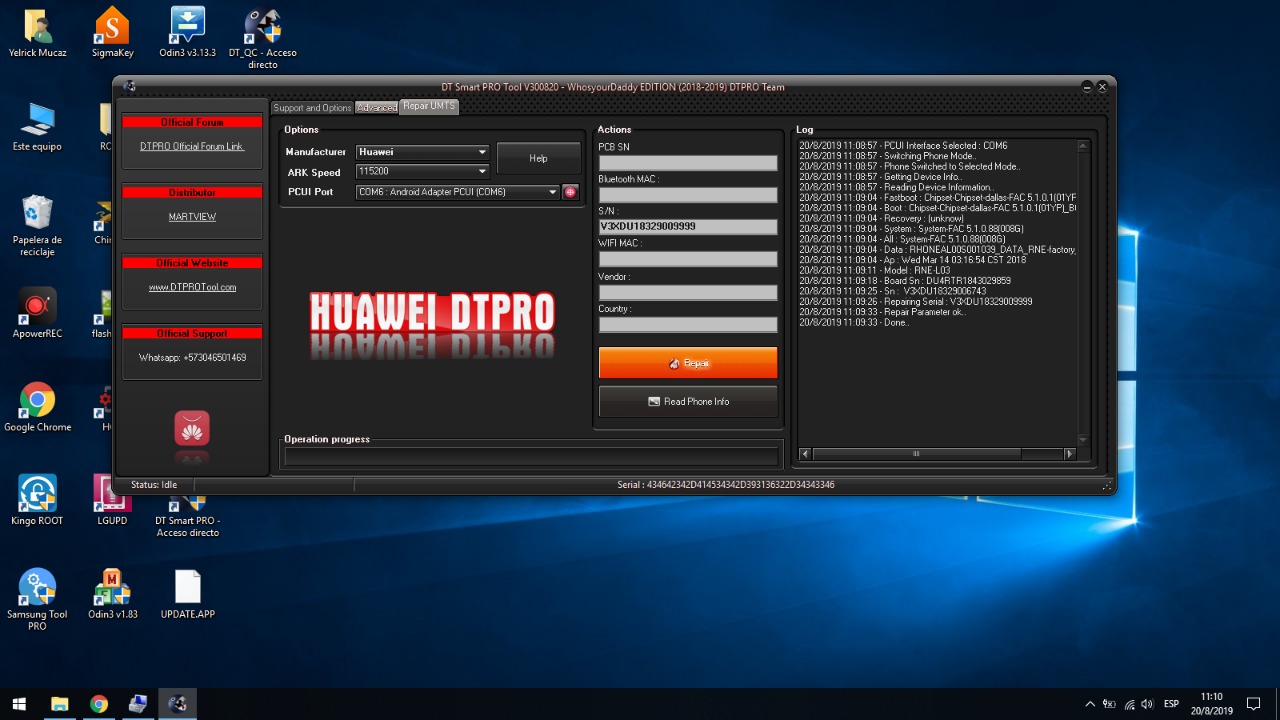Open the Yelrick Mucaz desktop folder
This screenshot has height=720, width=1280.
click(x=38, y=33)
